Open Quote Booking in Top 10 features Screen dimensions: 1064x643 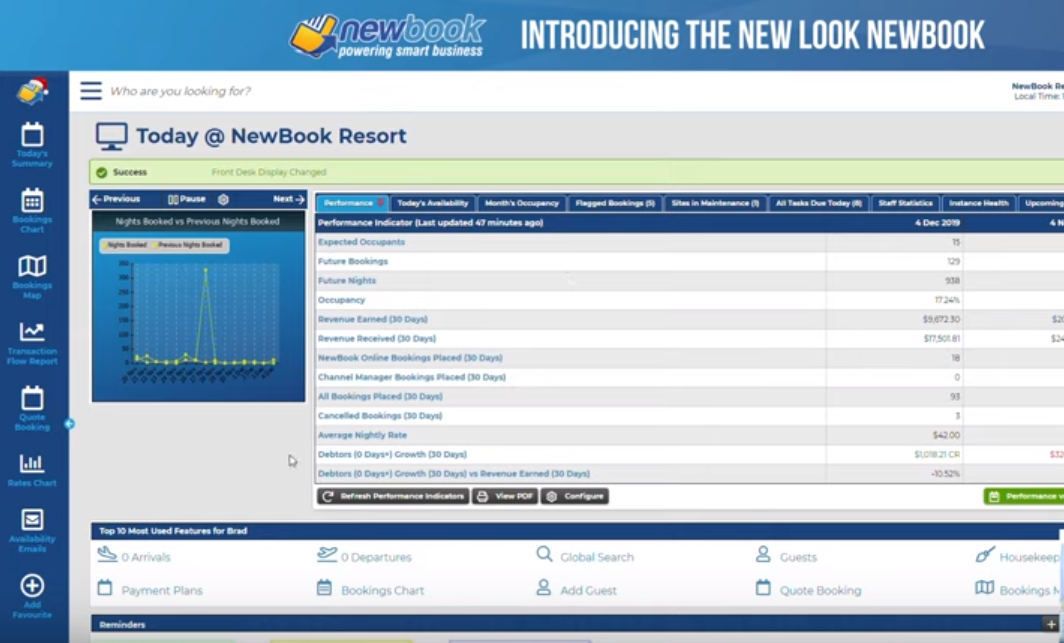(808, 589)
